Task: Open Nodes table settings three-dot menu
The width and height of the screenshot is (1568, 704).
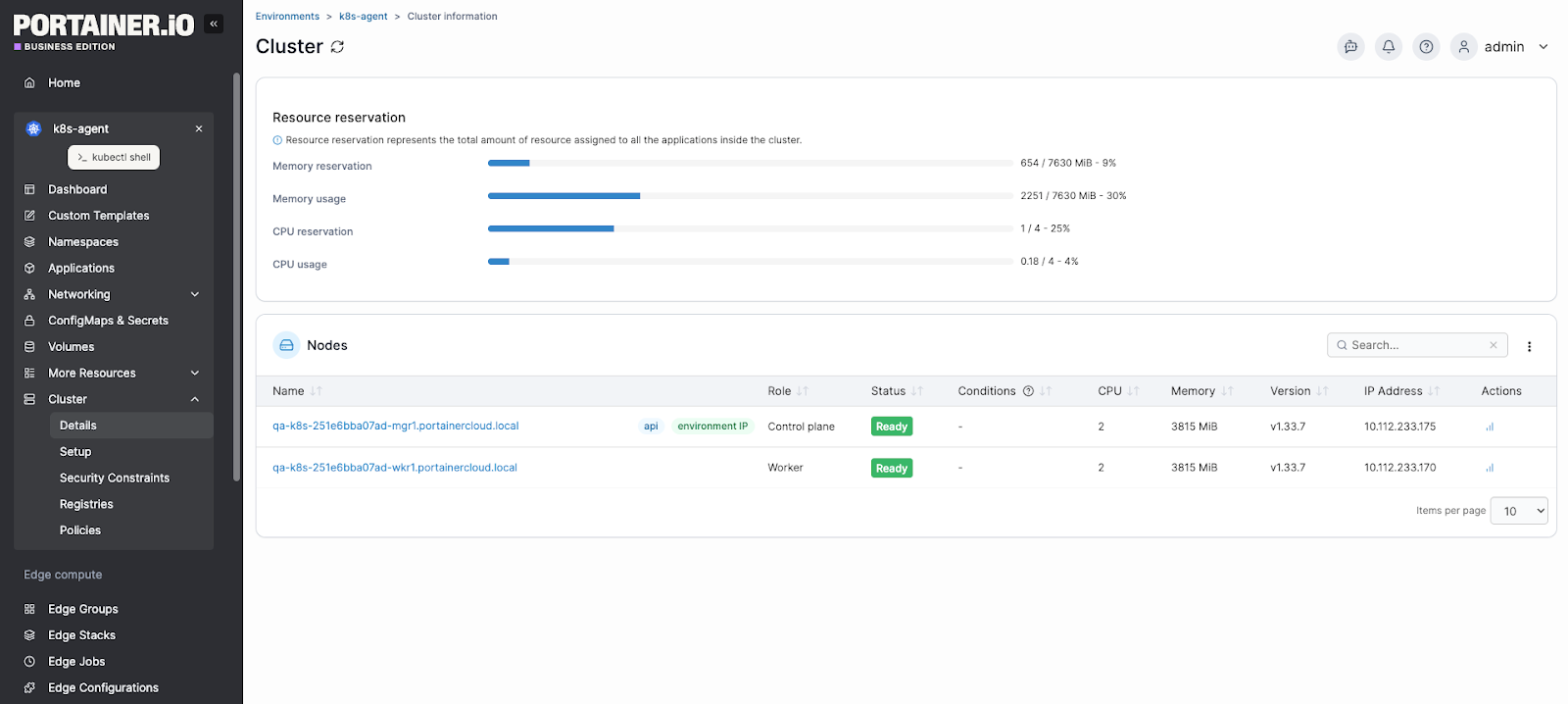Action: point(1529,346)
